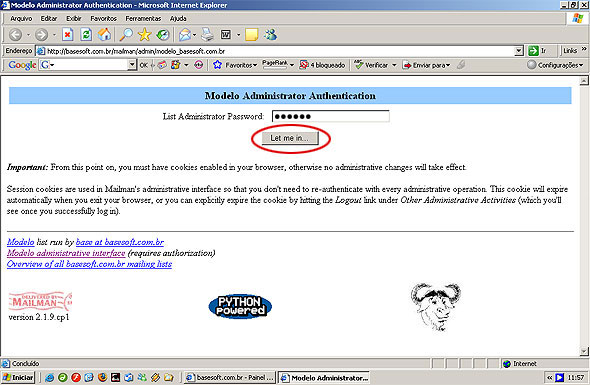Focus the List Administrator Password field
The height and width of the screenshot is (385, 590).
click(x=330, y=116)
